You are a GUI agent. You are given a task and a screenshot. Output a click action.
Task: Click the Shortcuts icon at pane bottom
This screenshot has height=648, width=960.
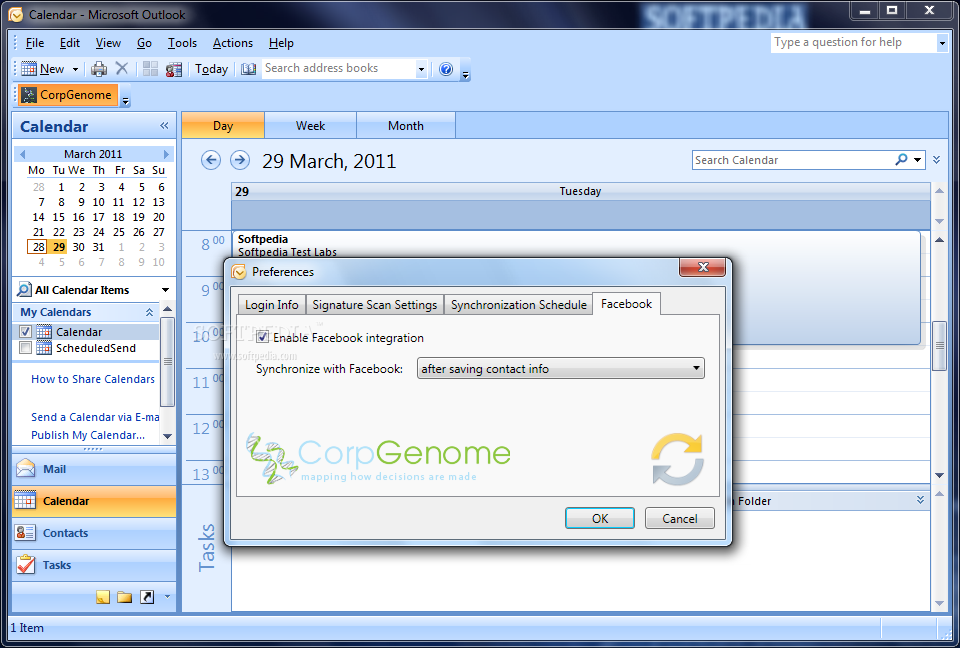click(147, 597)
